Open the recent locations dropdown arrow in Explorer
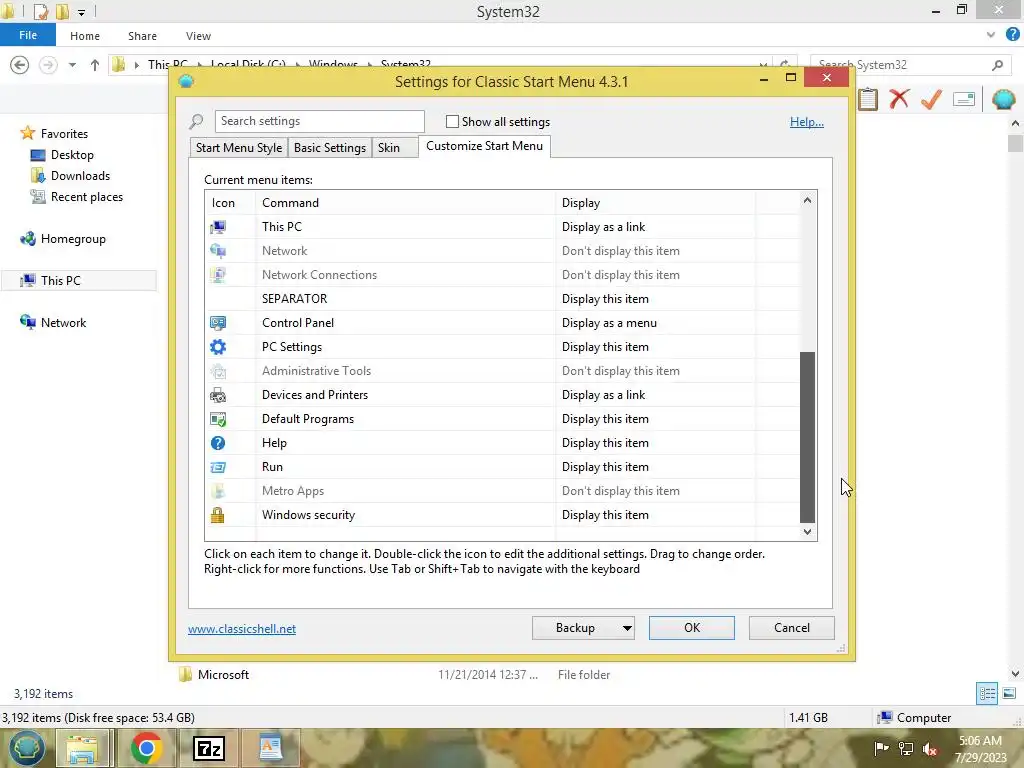This screenshot has width=1024, height=768. click(x=72, y=65)
